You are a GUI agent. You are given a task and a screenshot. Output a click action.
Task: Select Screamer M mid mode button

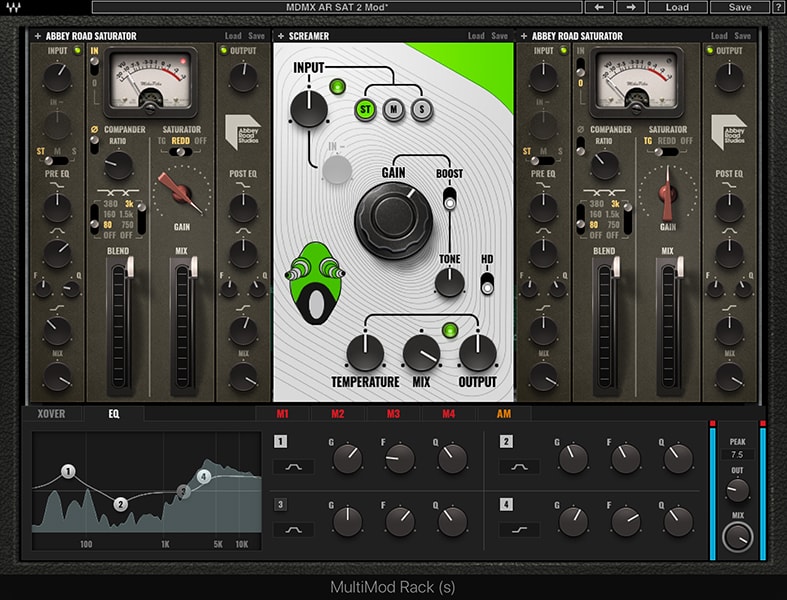(394, 109)
